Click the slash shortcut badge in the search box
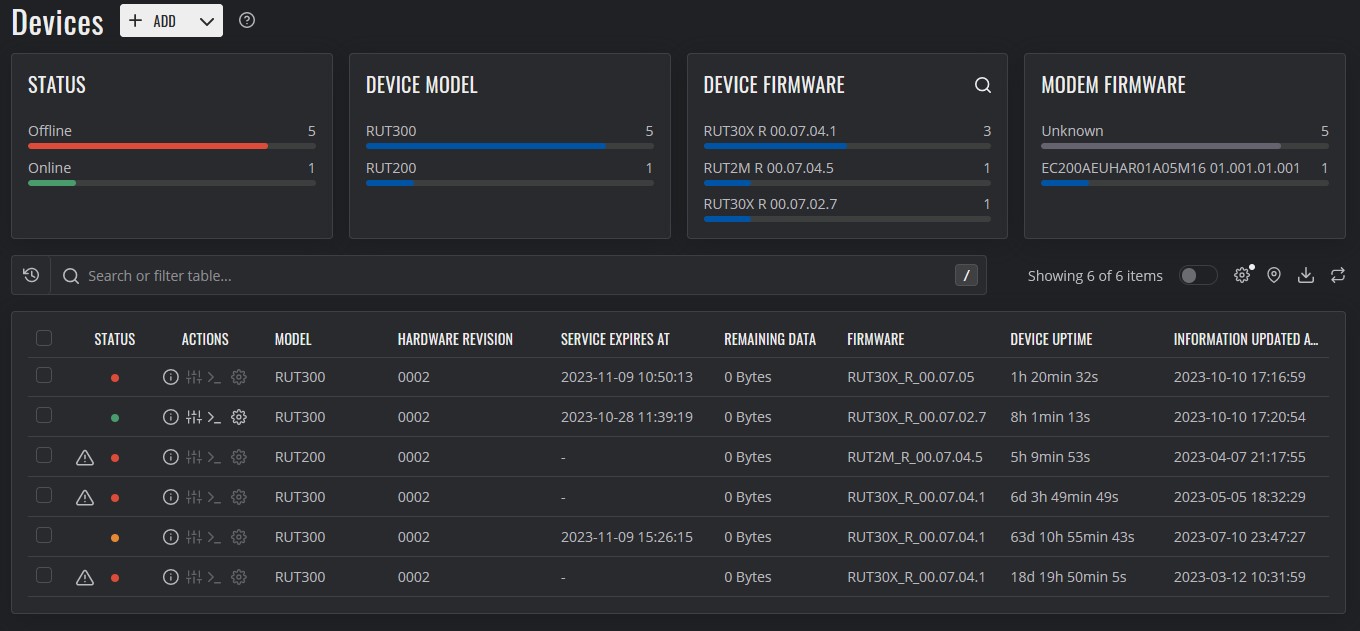This screenshot has height=631, width=1360. tap(966, 275)
